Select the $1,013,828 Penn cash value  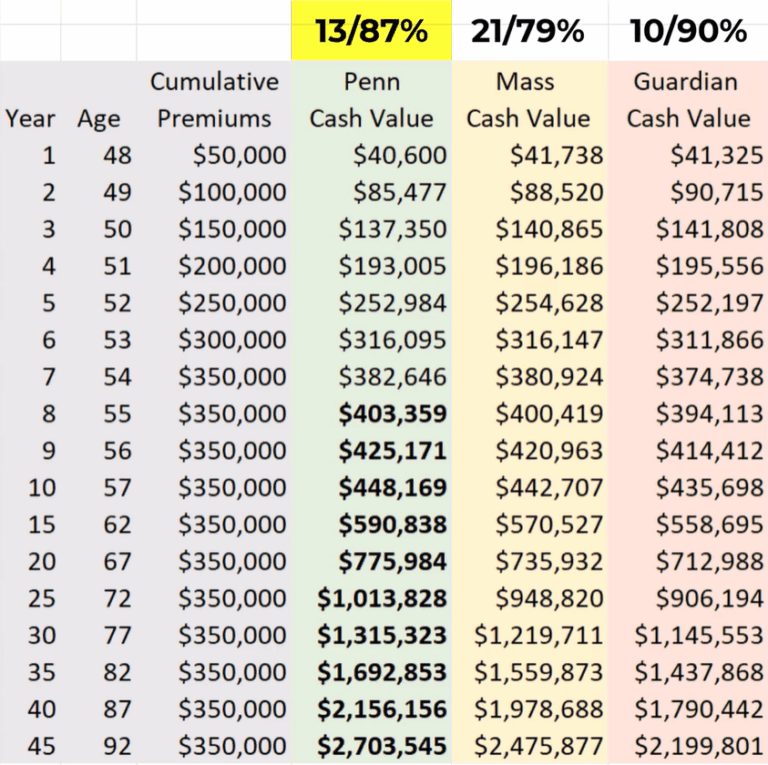[x=371, y=598]
